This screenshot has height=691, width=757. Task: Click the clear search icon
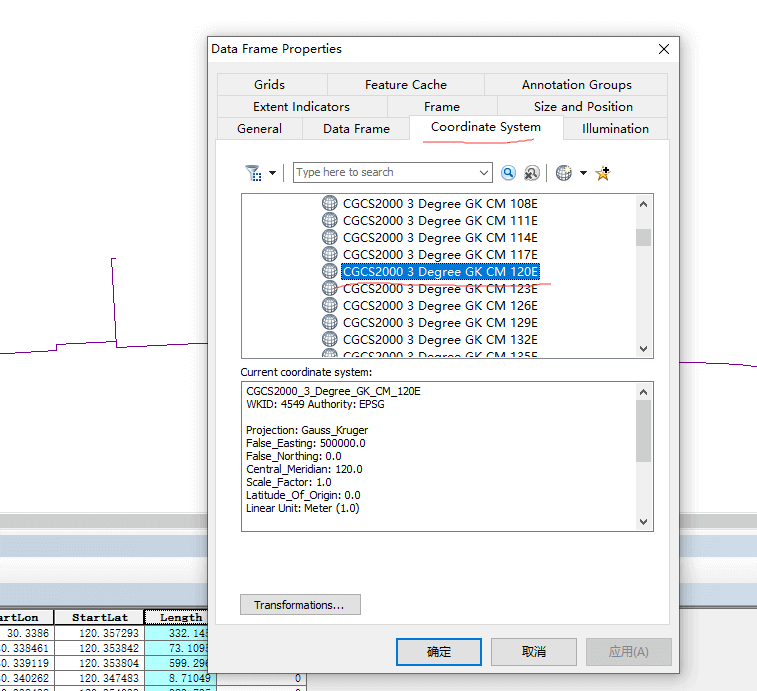(532, 173)
